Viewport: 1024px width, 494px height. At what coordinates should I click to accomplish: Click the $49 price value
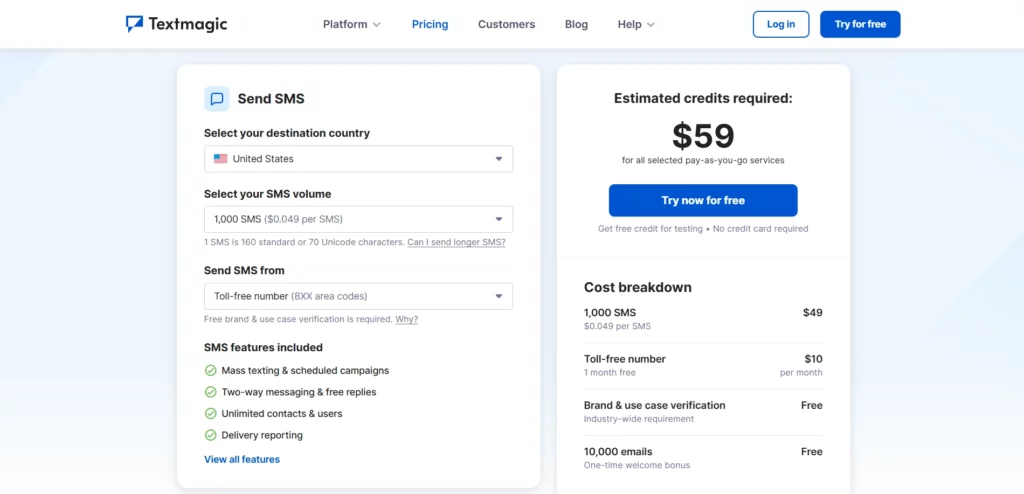tap(812, 312)
